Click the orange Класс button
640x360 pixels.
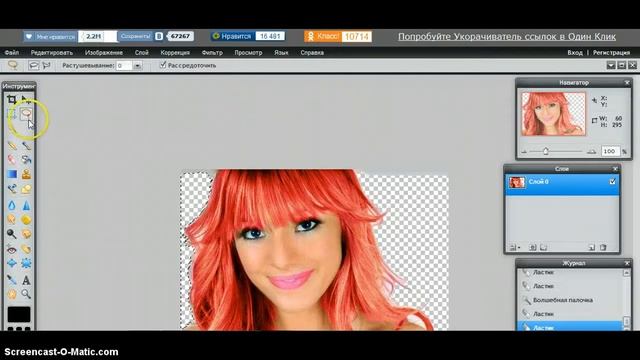[x=322, y=37]
